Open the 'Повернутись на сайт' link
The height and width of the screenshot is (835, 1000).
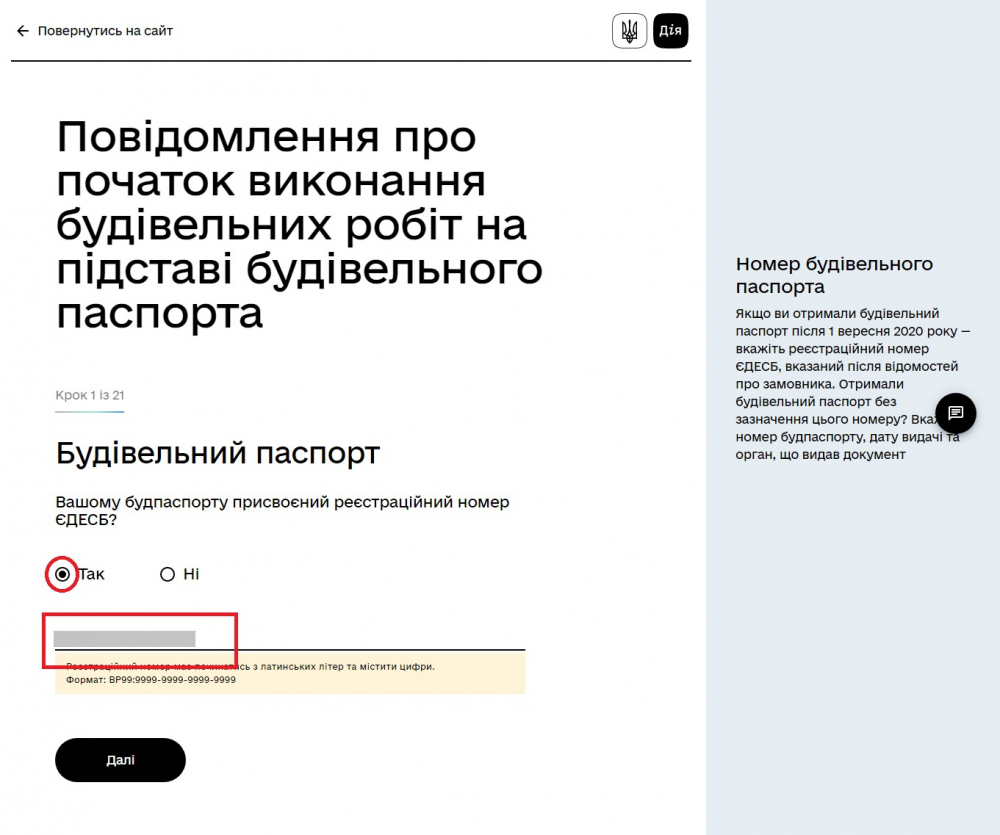click(x=105, y=31)
